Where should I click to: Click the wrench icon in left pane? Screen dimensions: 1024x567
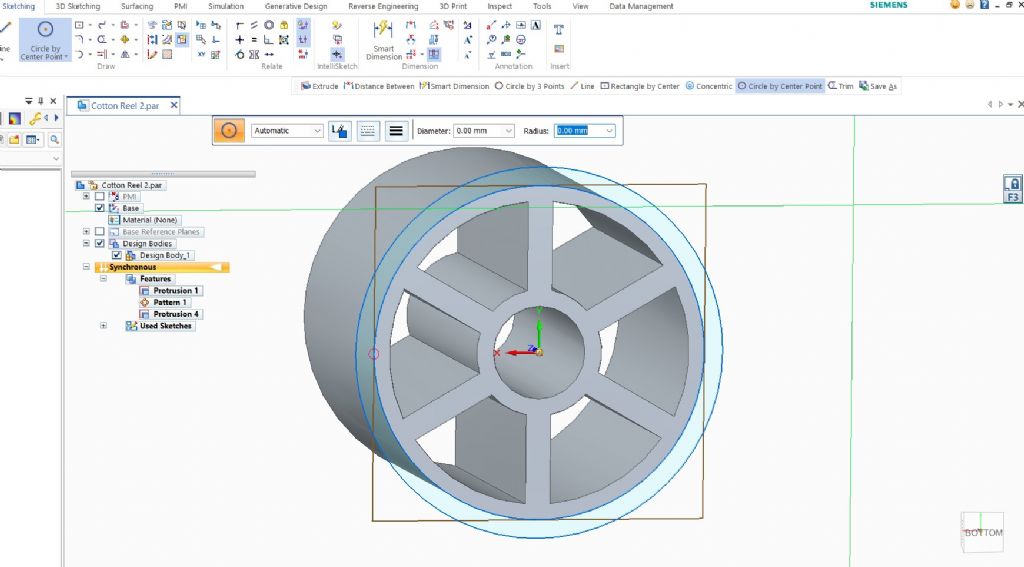(x=35, y=118)
